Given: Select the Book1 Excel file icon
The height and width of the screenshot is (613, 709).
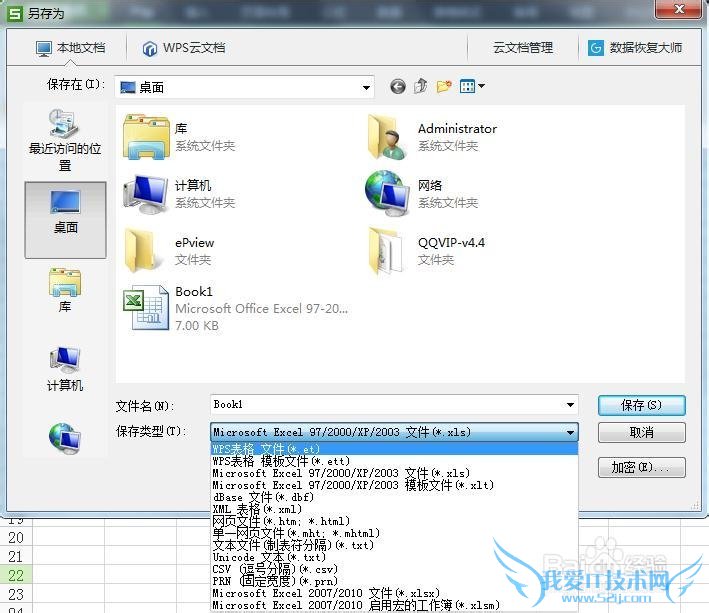Looking at the screenshot, I should (x=146, y=308).
